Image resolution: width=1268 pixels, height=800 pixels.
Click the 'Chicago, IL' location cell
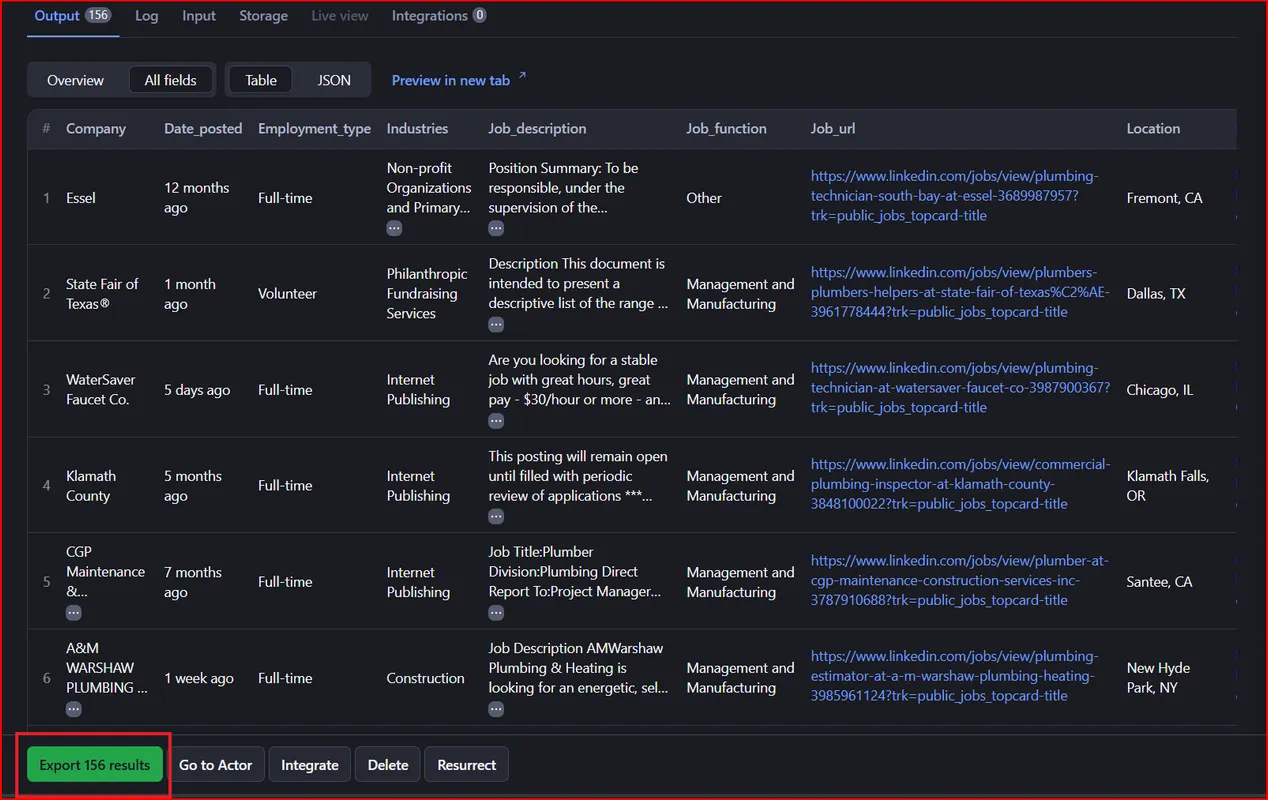(x=1160, y=390)
